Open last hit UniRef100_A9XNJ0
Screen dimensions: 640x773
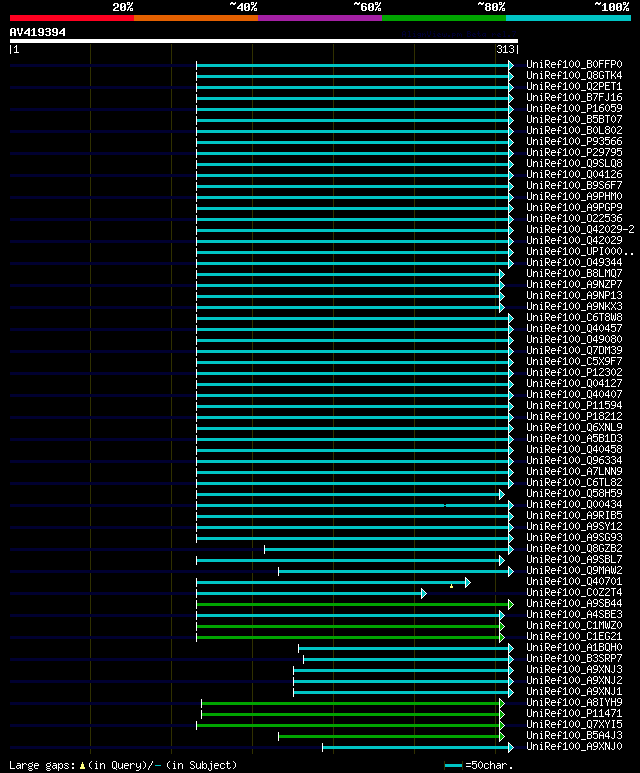click(574, 746)
